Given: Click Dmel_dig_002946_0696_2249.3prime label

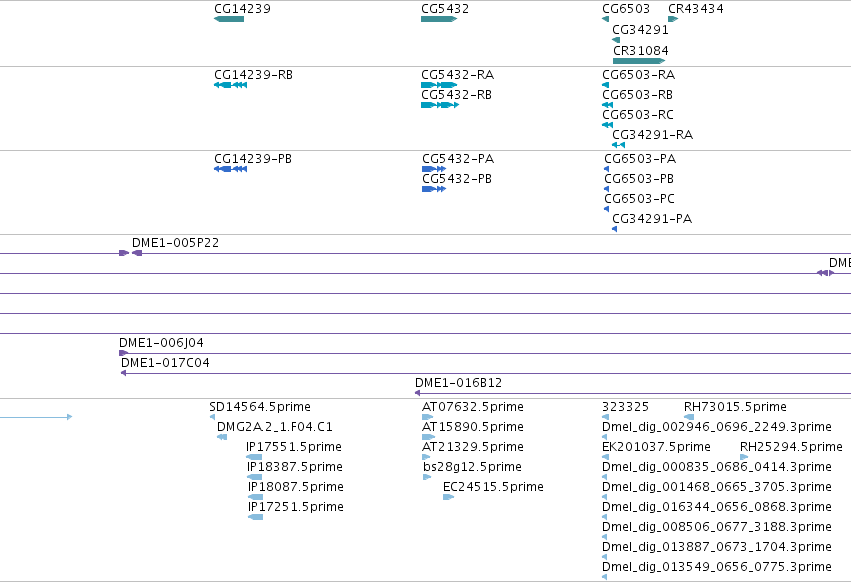Looking at the screenshot, I should 716,427.
